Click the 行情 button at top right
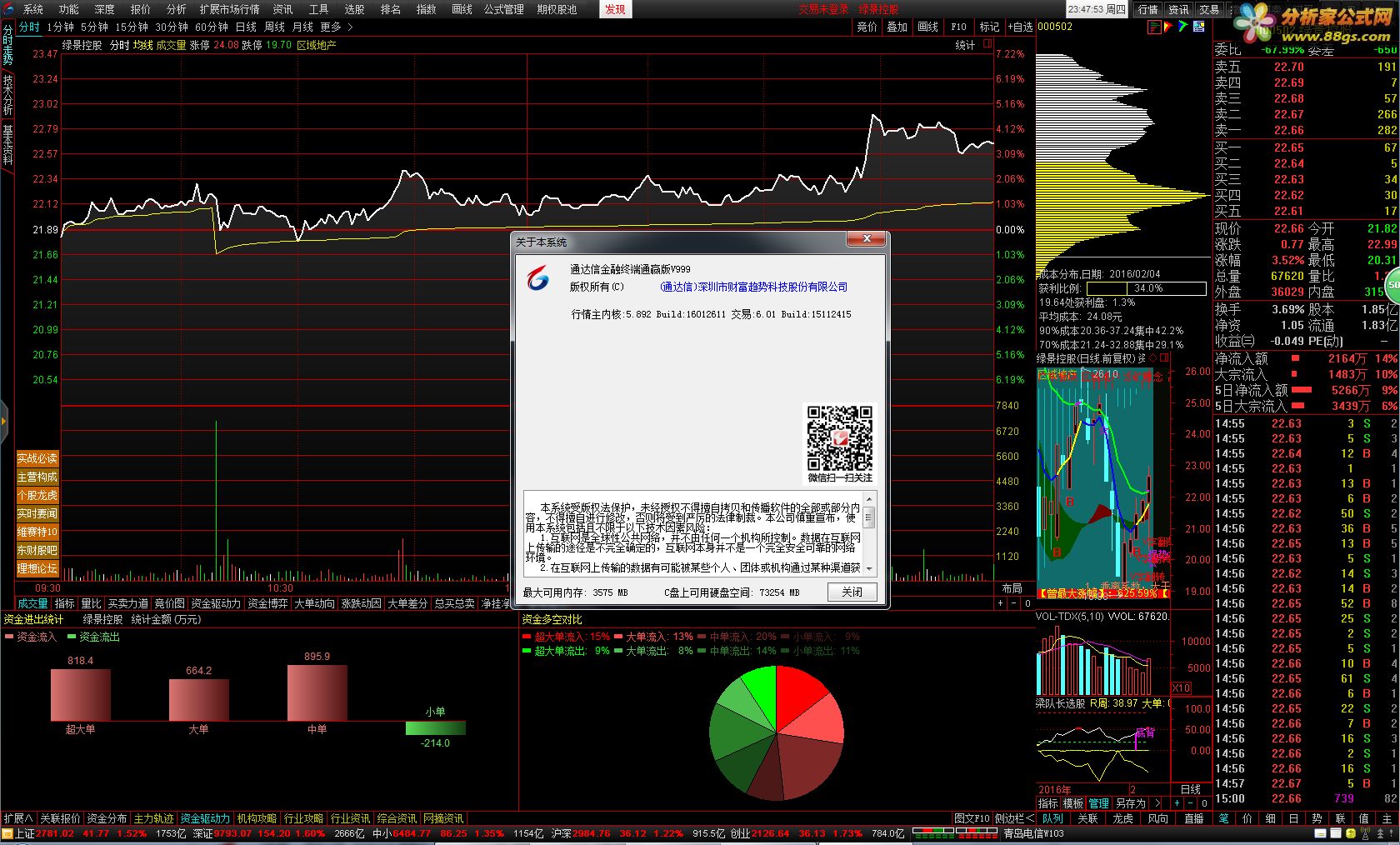The height and width of the screenshot is (845, 1400). 1148,9
